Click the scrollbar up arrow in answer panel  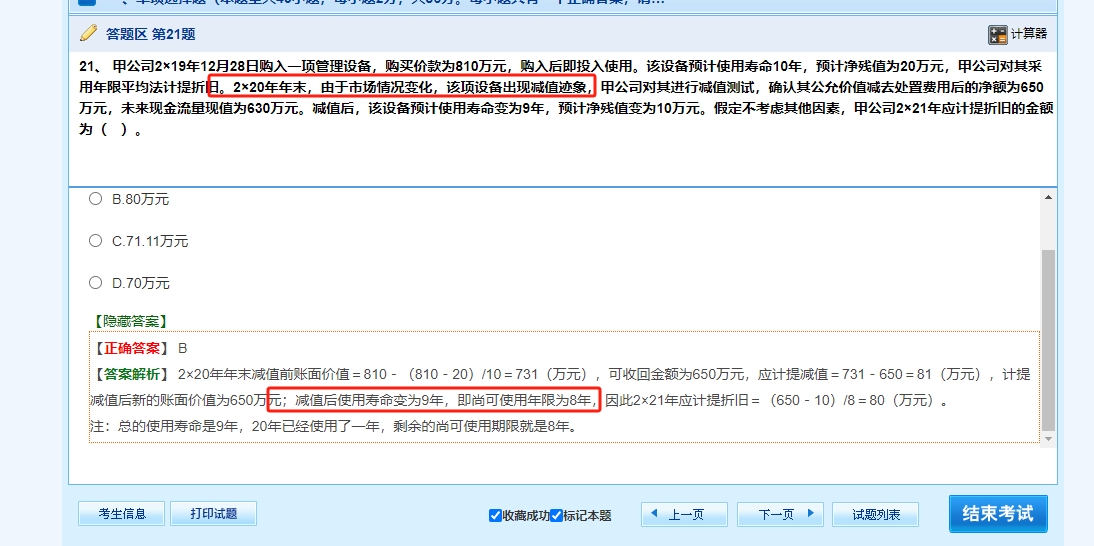[1048, 198]
